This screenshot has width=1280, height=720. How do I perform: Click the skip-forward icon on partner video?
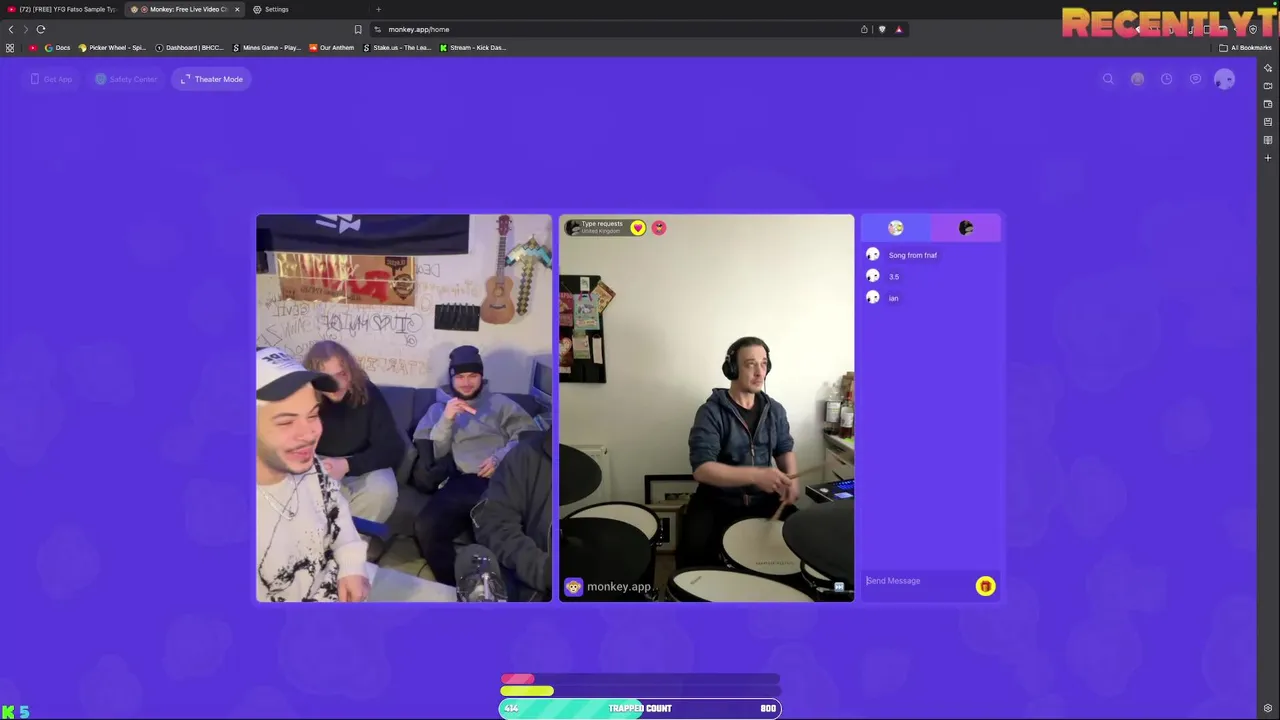(839, 587)
